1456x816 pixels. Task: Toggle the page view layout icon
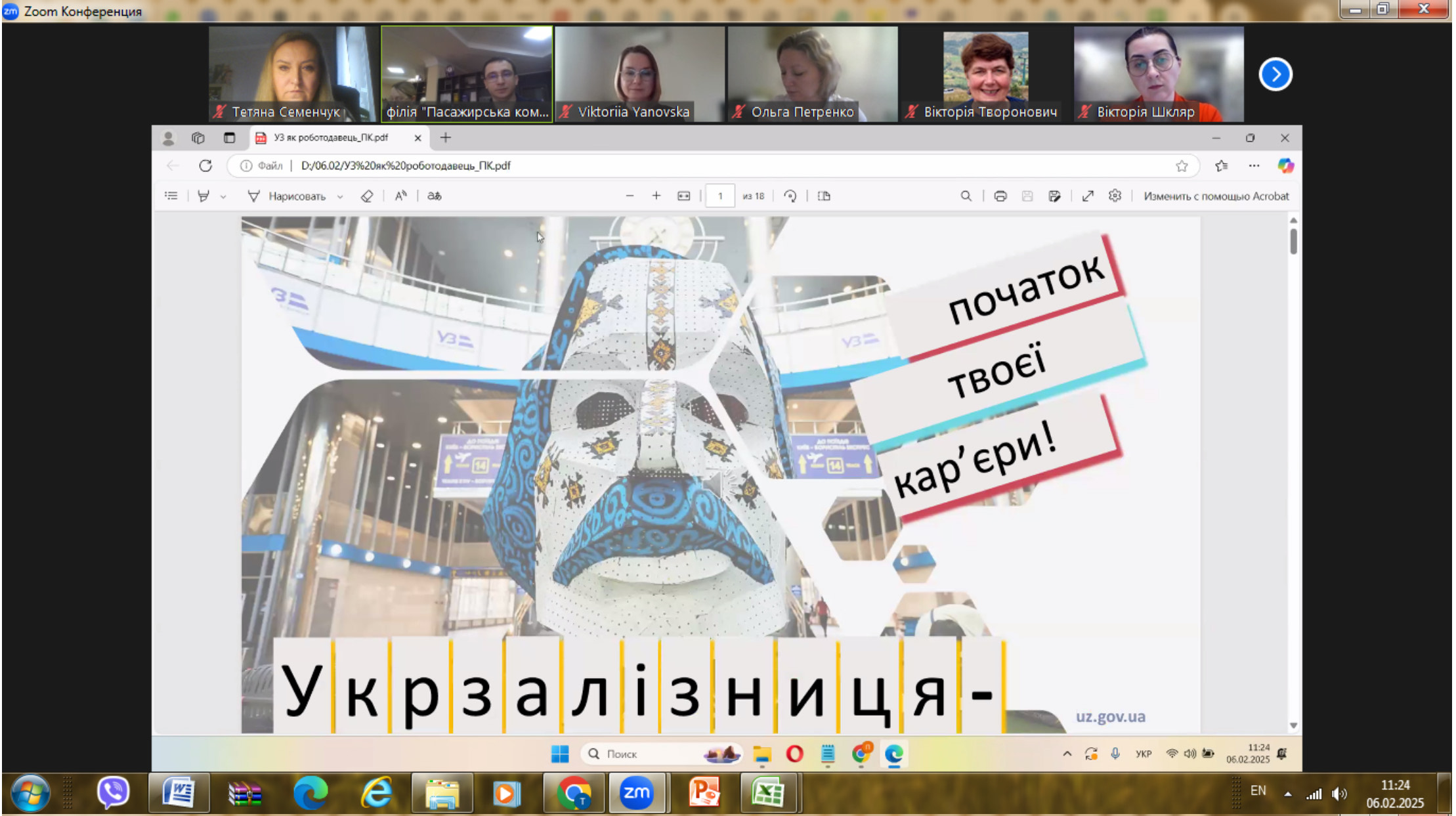point(824,196)
